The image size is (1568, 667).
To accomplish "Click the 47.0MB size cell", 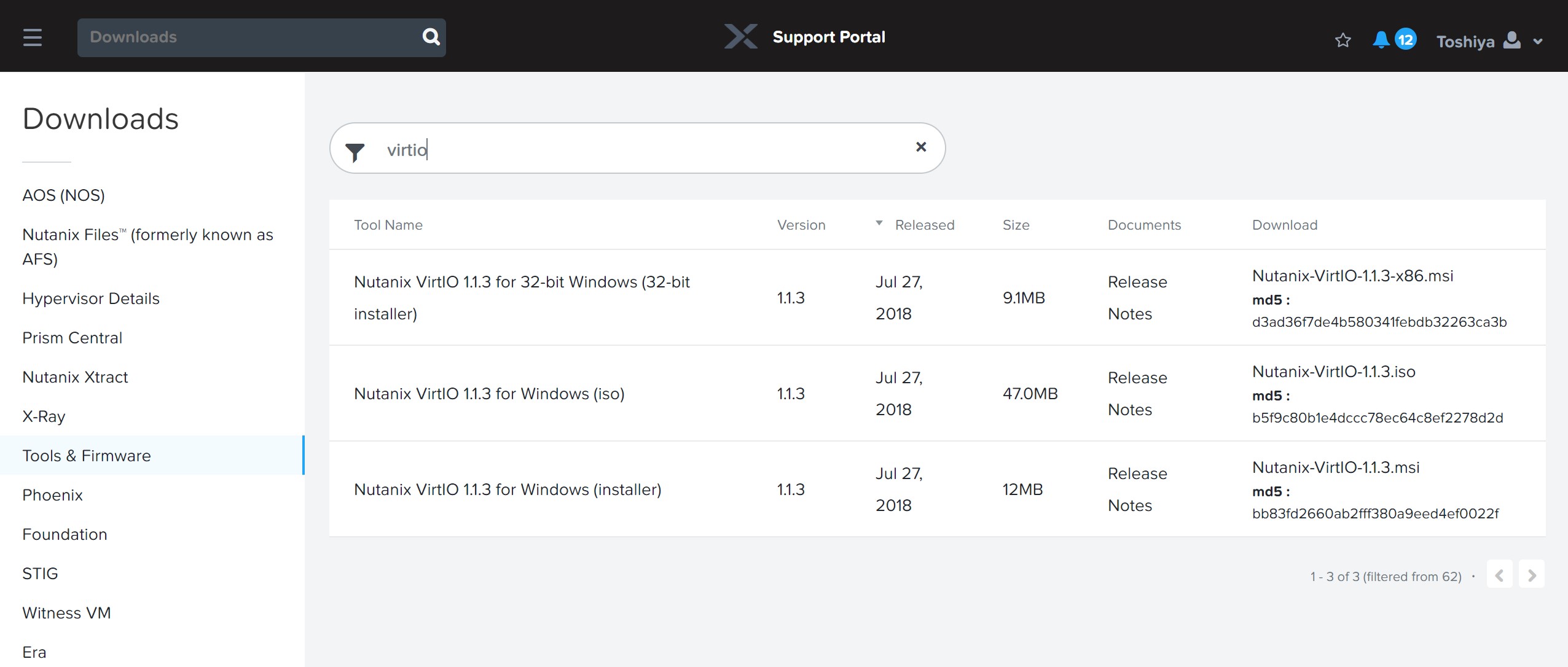I will pyautogui.click(x=1030, y=394).
